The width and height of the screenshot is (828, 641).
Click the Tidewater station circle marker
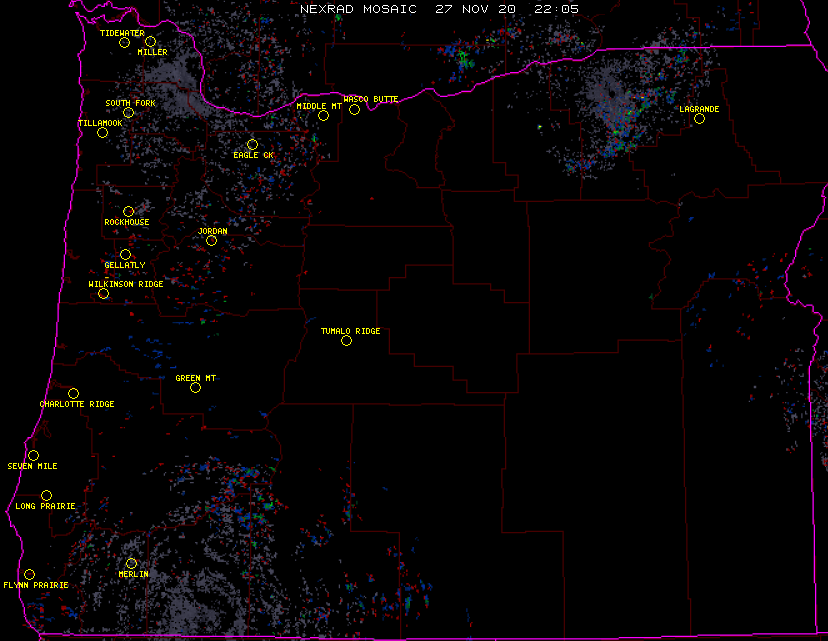tap(125, 42)
